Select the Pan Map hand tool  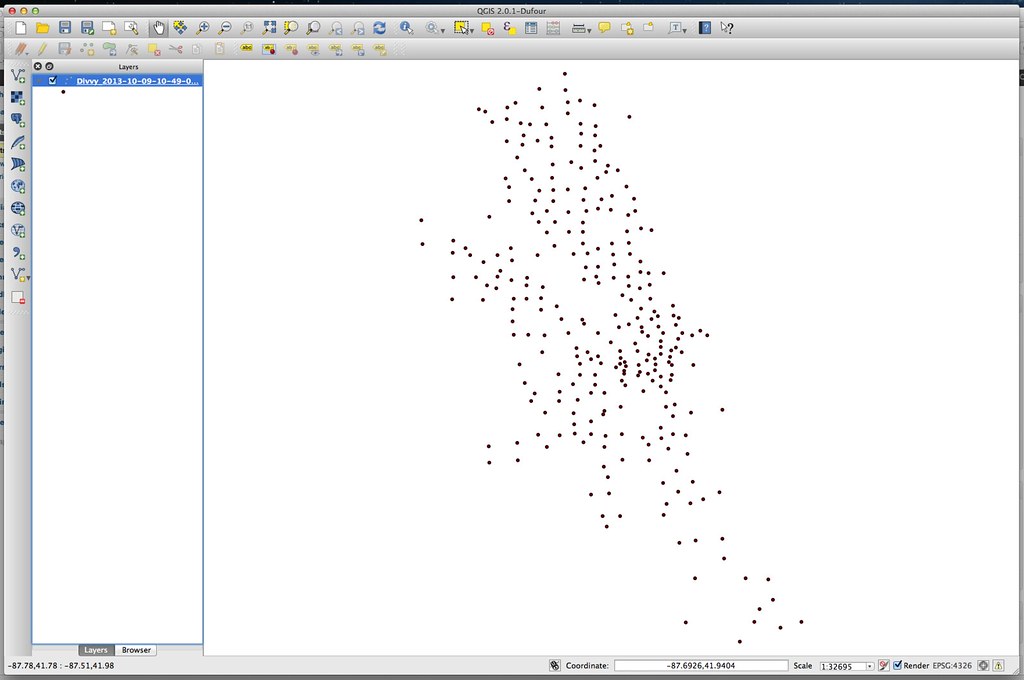[x=159, y=27]
